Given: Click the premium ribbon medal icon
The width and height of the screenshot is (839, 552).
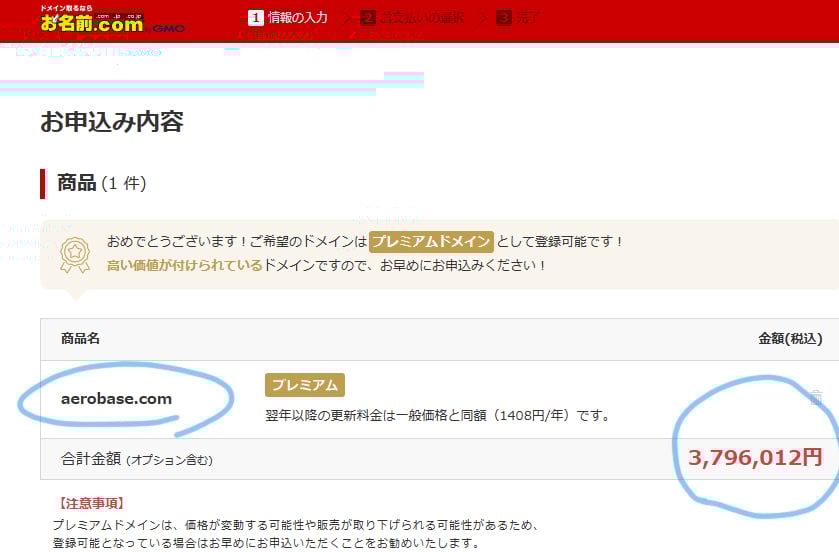Looking at the screenshot, I should [75, 255].
